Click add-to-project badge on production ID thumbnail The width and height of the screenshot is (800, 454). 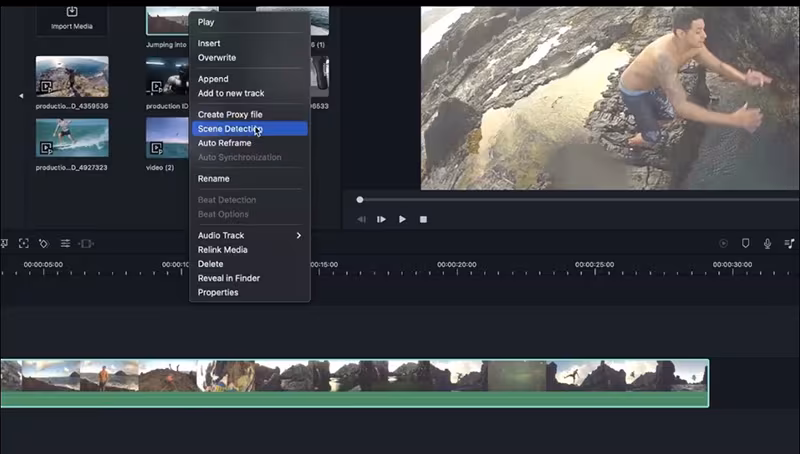(x=157, y=87)
